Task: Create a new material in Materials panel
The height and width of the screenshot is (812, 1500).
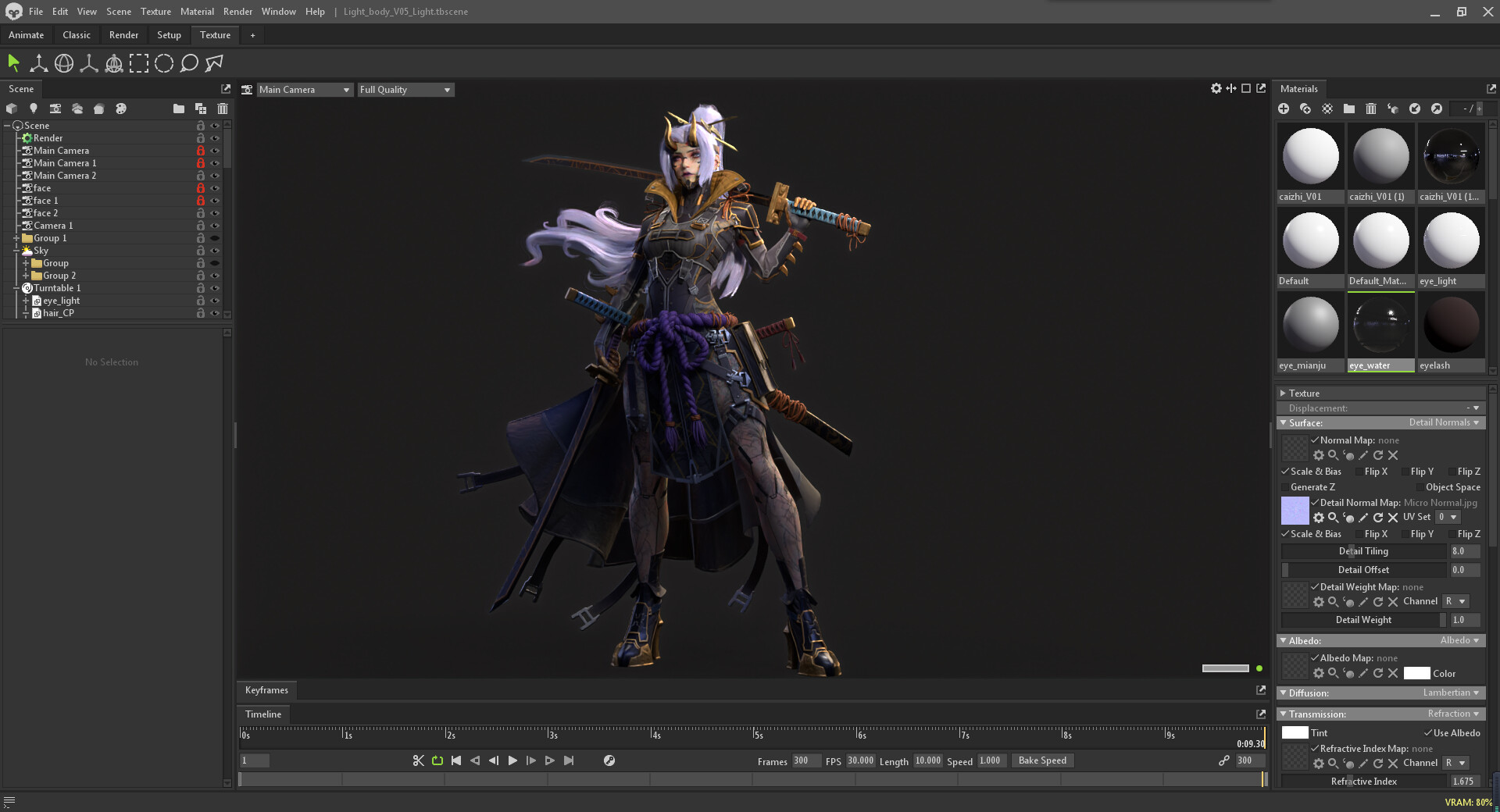Action: pyautogui.click(x=1284, y=109)
